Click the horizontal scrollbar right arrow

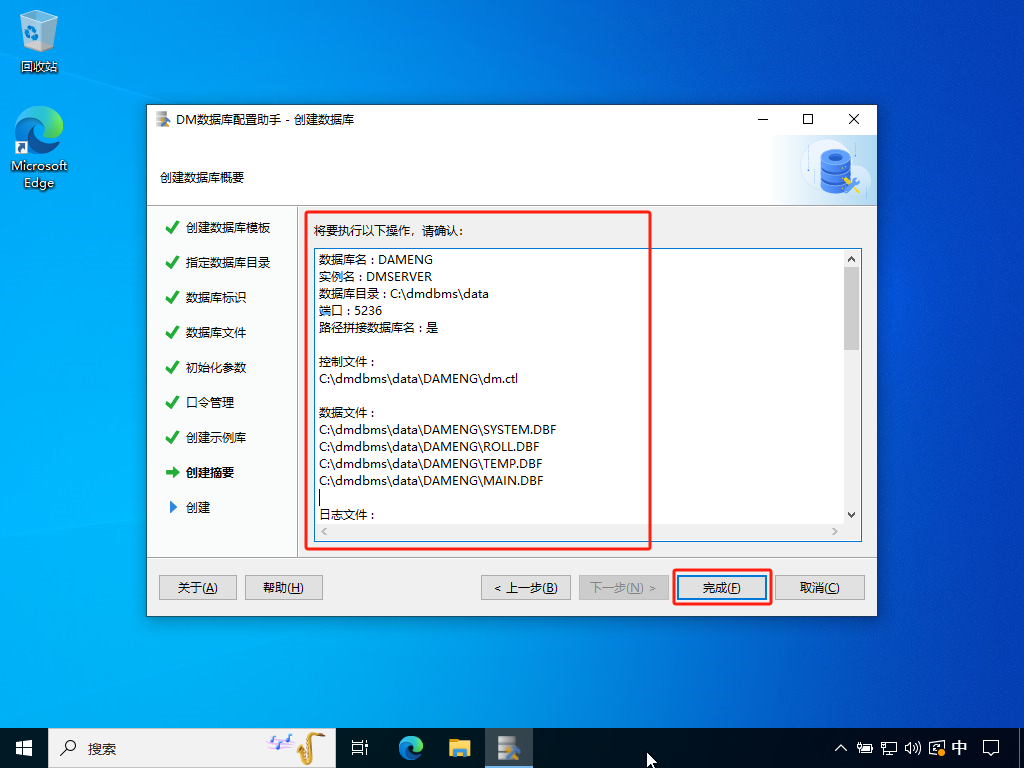click(x=835, y=532)
